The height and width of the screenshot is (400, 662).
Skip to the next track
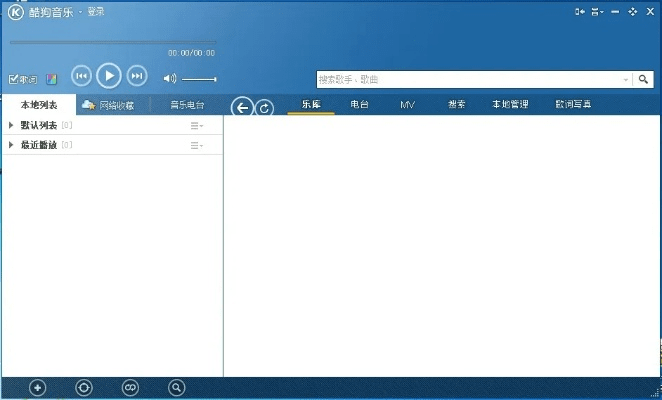click(138, 76)
